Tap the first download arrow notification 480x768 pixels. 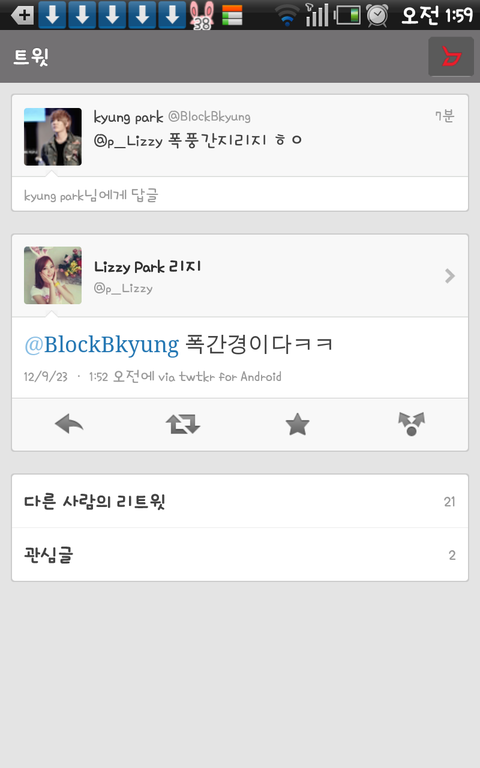pos(52,15)
